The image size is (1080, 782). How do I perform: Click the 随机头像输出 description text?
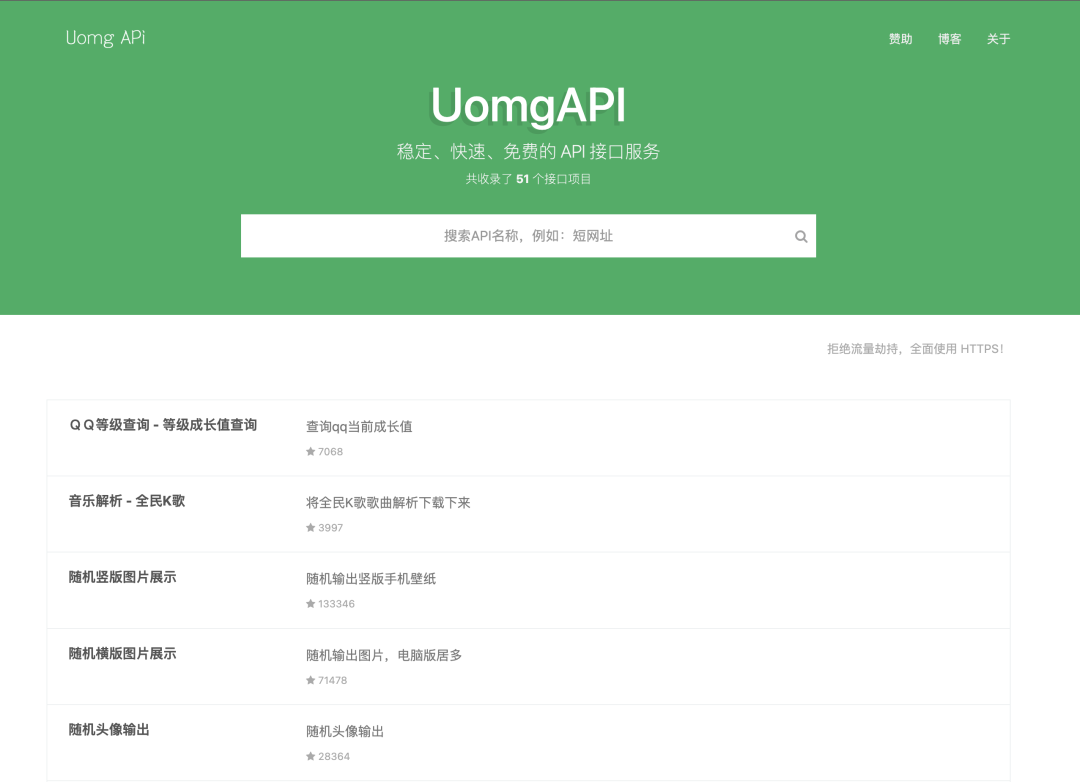coord(344,732)
